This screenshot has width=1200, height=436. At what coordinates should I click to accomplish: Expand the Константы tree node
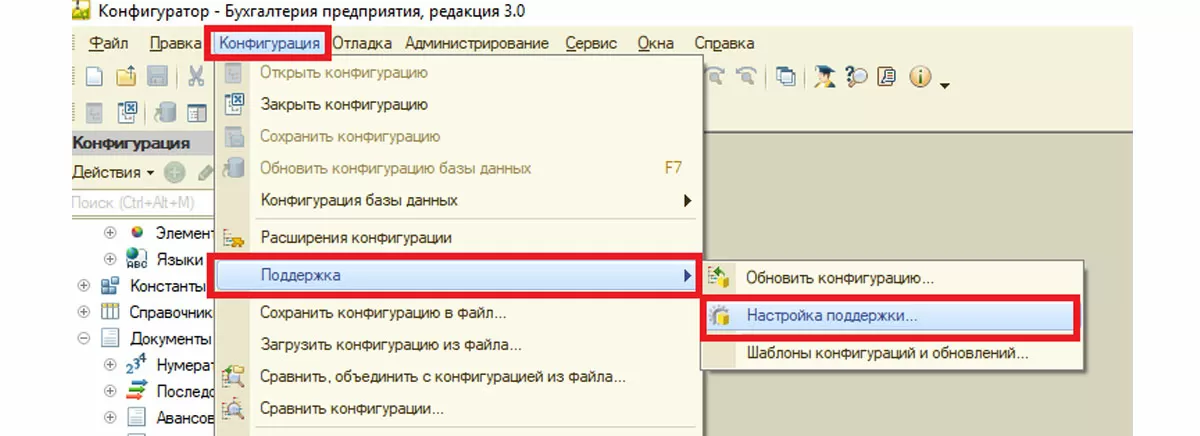[x=84, y=286]
